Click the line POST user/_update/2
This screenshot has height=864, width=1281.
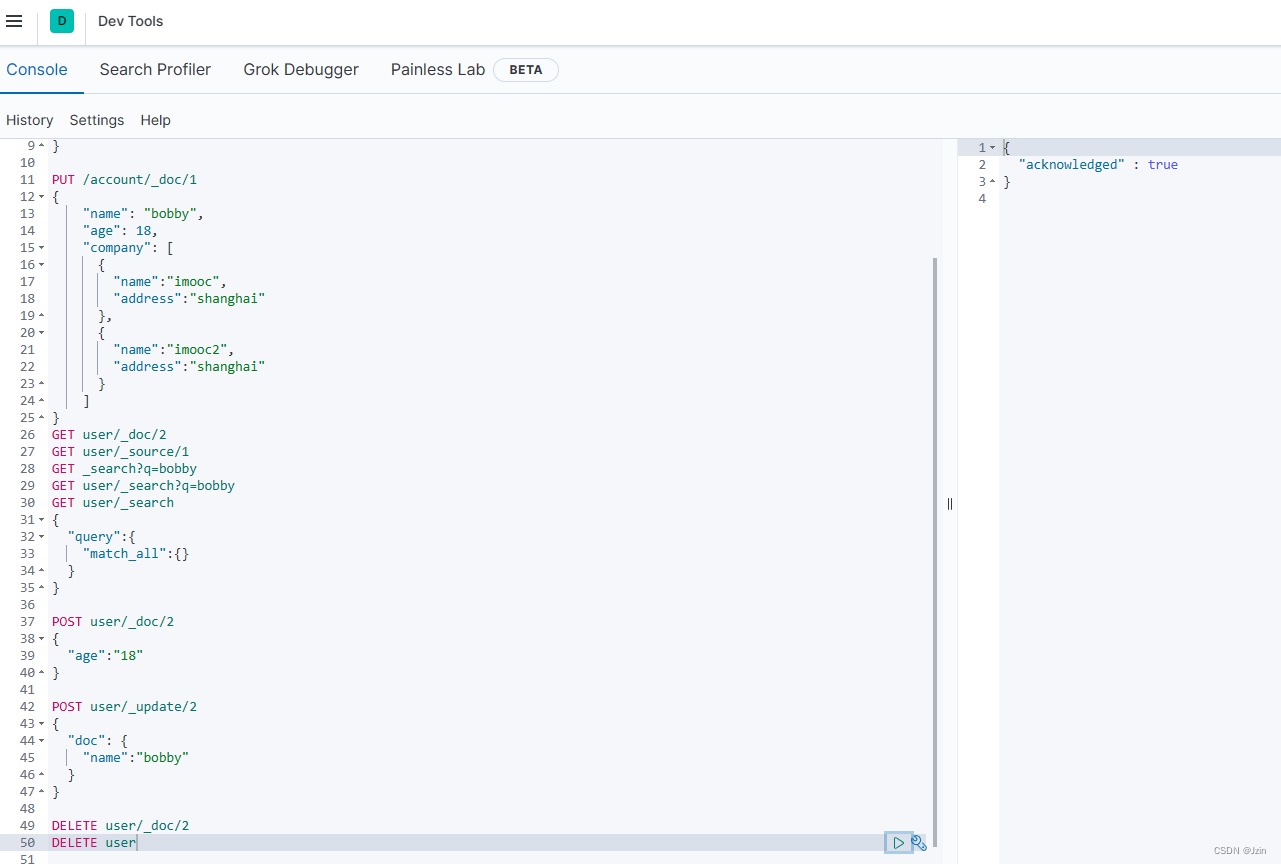(x=125, y=707)
